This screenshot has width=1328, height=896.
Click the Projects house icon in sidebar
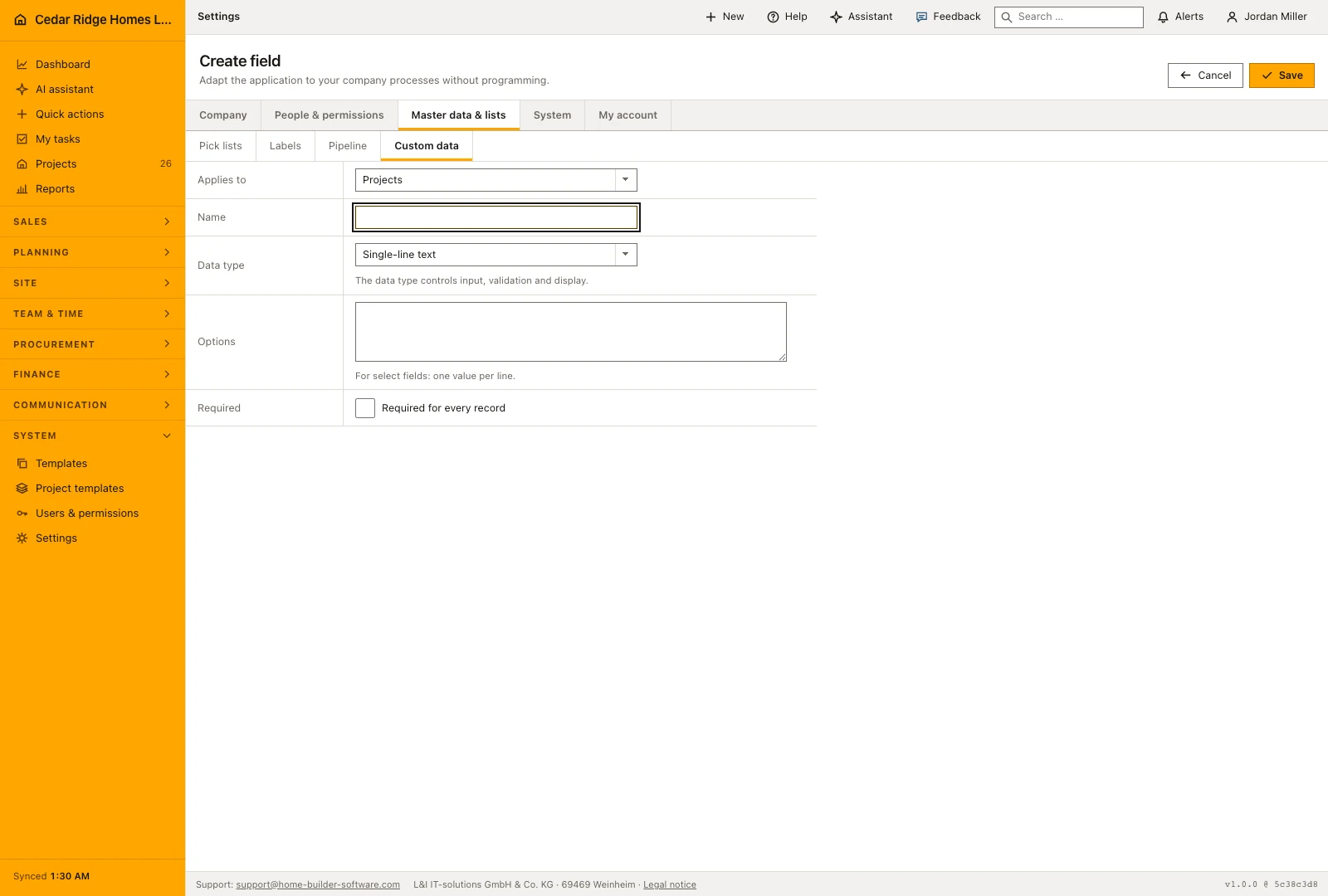(22, 164)
